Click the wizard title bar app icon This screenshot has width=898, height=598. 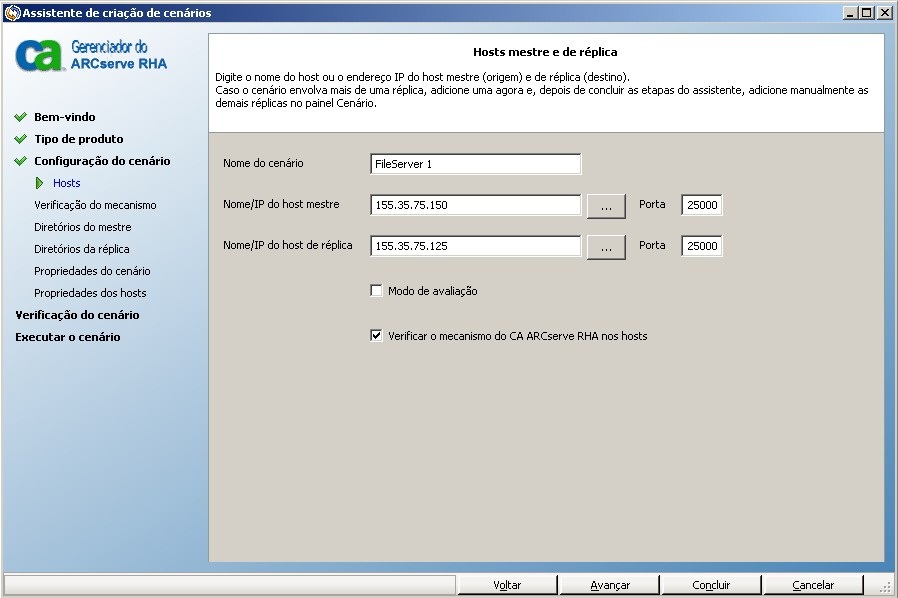pyautogui.click(x=12, y=13)
